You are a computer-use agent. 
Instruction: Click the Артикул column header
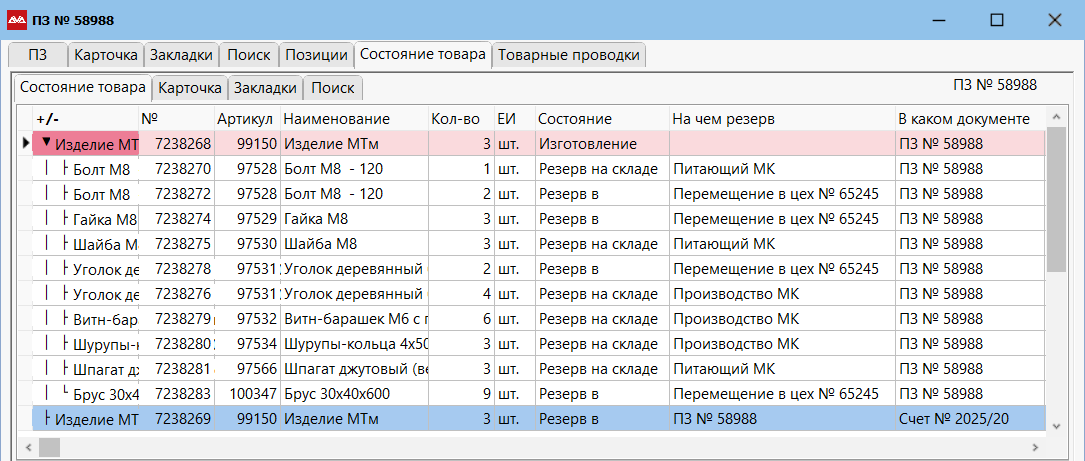(245, 119)
